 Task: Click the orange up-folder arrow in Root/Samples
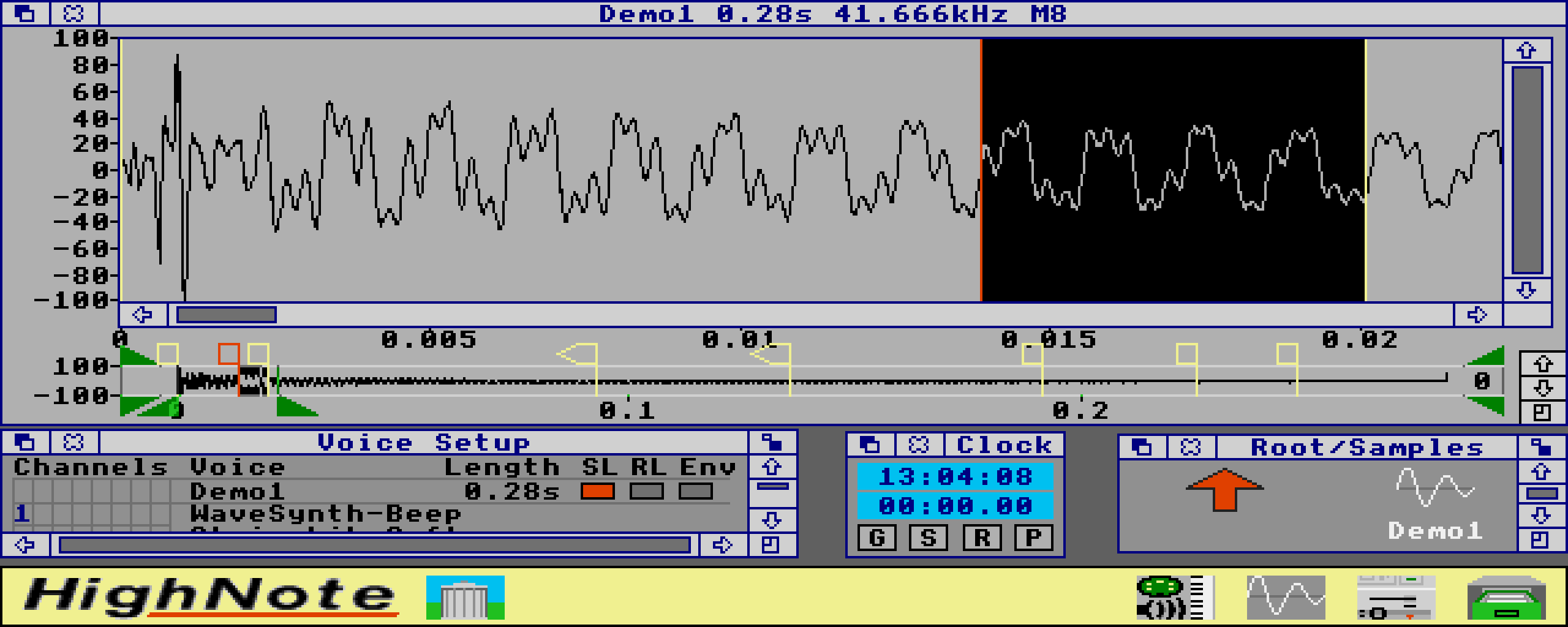tap(1224, 490)
